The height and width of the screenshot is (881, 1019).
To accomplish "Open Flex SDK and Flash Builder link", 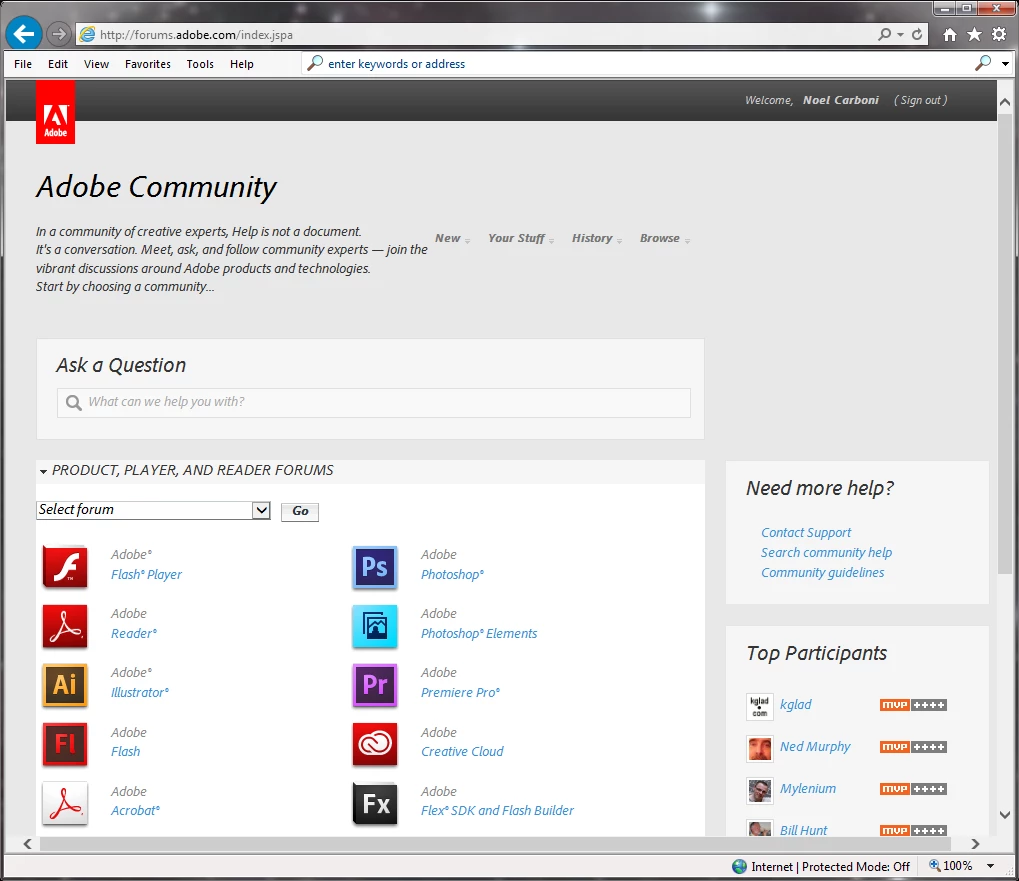I will coord(497,811).
